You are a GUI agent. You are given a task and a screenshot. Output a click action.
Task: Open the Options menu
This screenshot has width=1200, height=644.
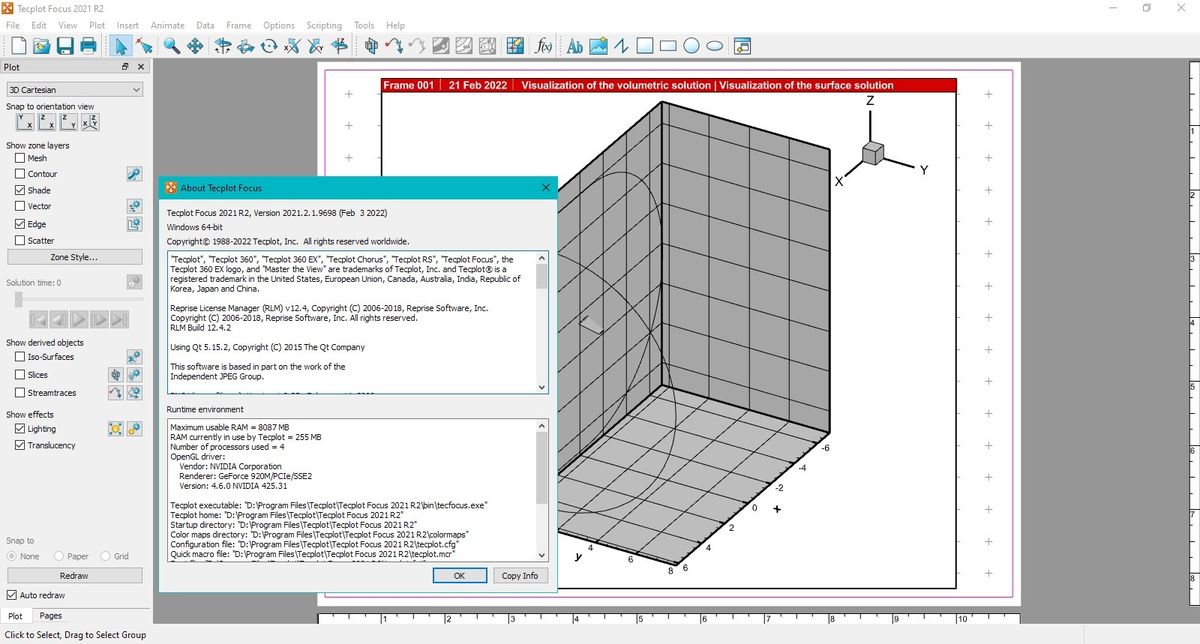click(x=279, y=25)
